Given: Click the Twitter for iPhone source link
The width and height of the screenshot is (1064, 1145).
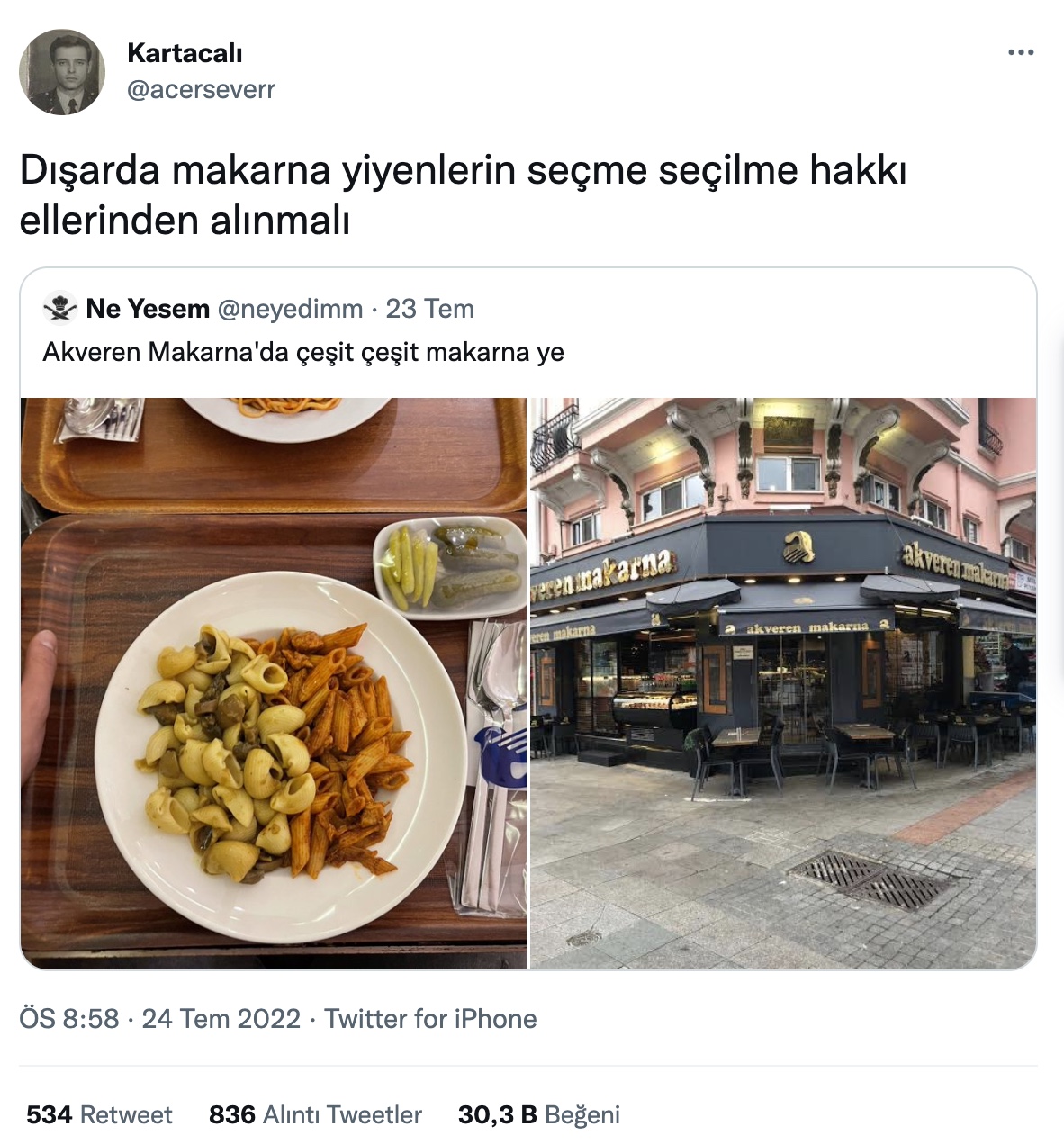Looking at the screenshot, I should pos(430,1019).
